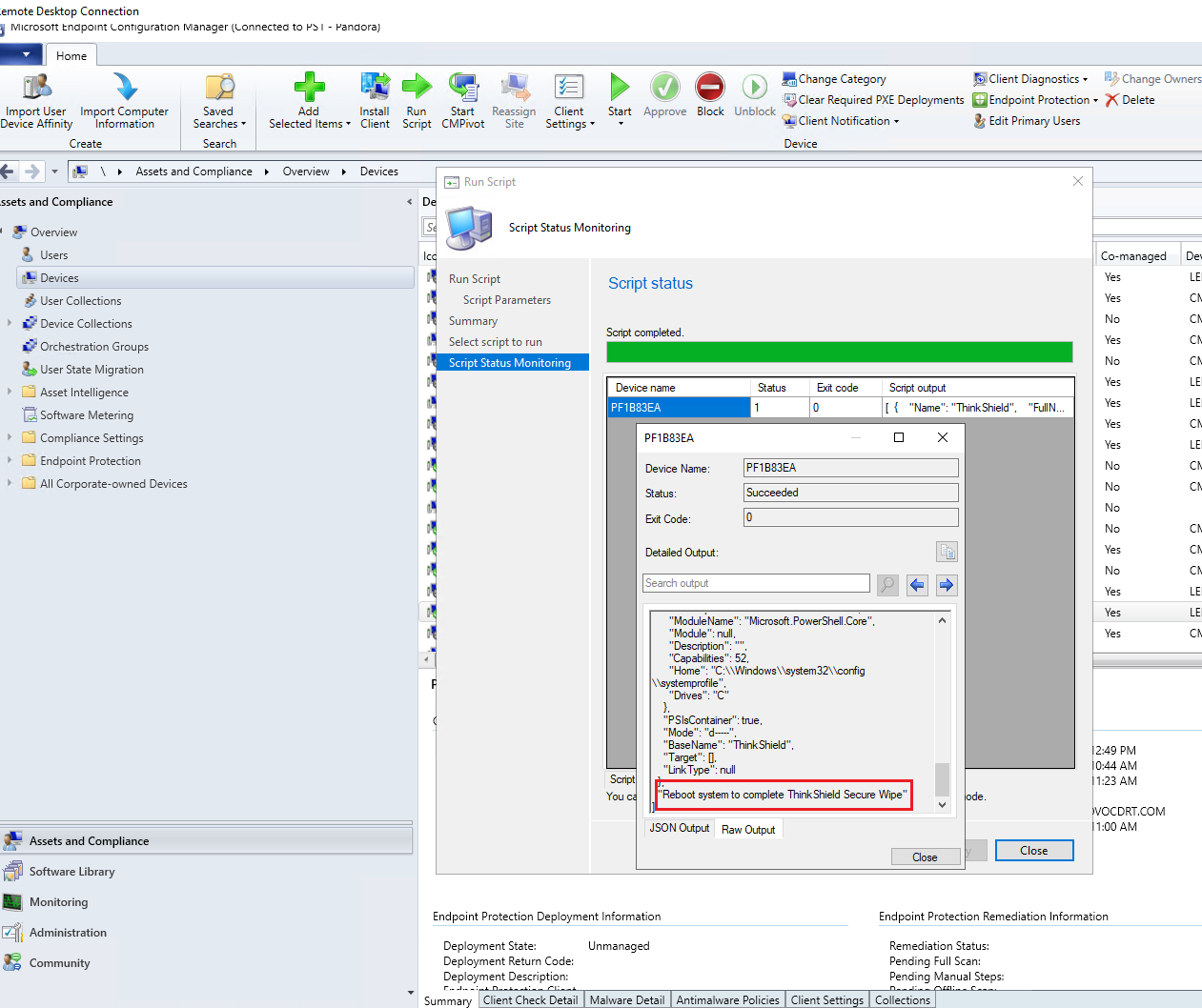
Task: Open Client Diagnostics dropdown
Action: pyautogui.click(x=1030, y=79)
